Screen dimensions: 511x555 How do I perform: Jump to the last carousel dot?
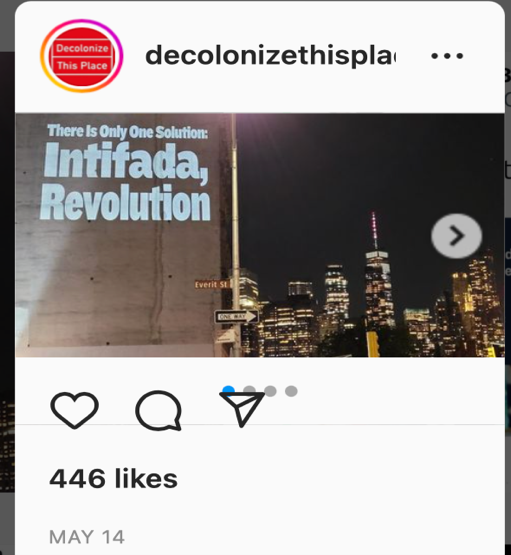[291, 391]
